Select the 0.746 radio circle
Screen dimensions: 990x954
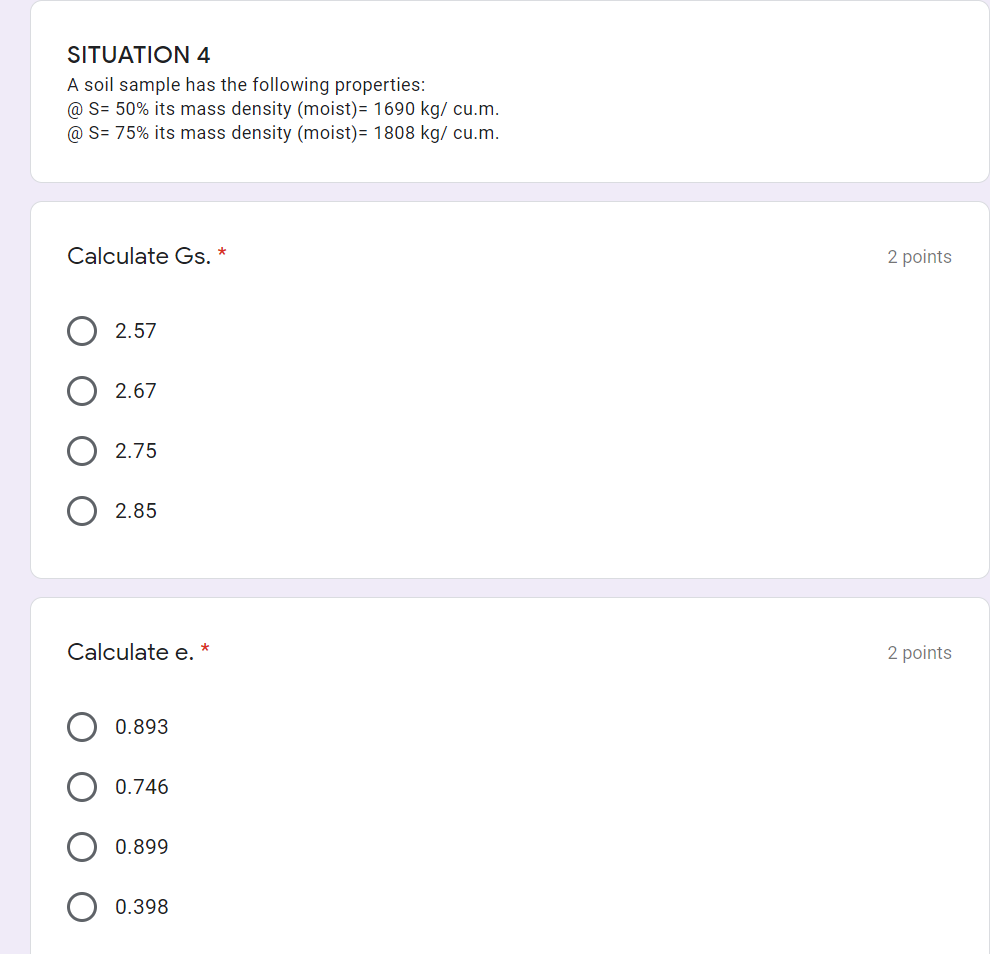pyautogui.click(x=82, y=787)
